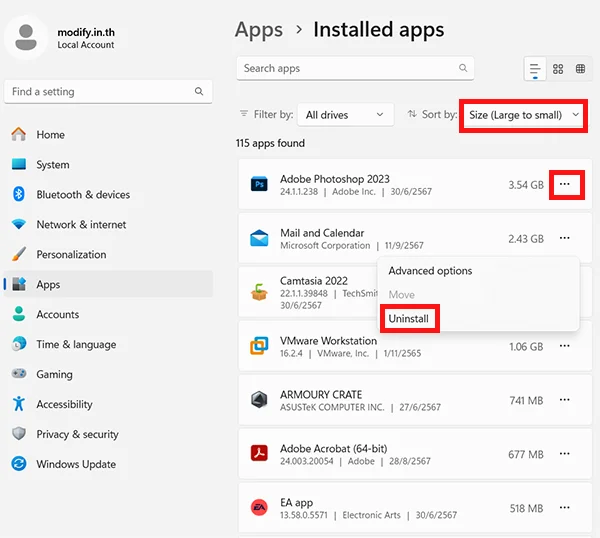Open Privacy & security settings

pyautogui.click(x=108, y=434)
